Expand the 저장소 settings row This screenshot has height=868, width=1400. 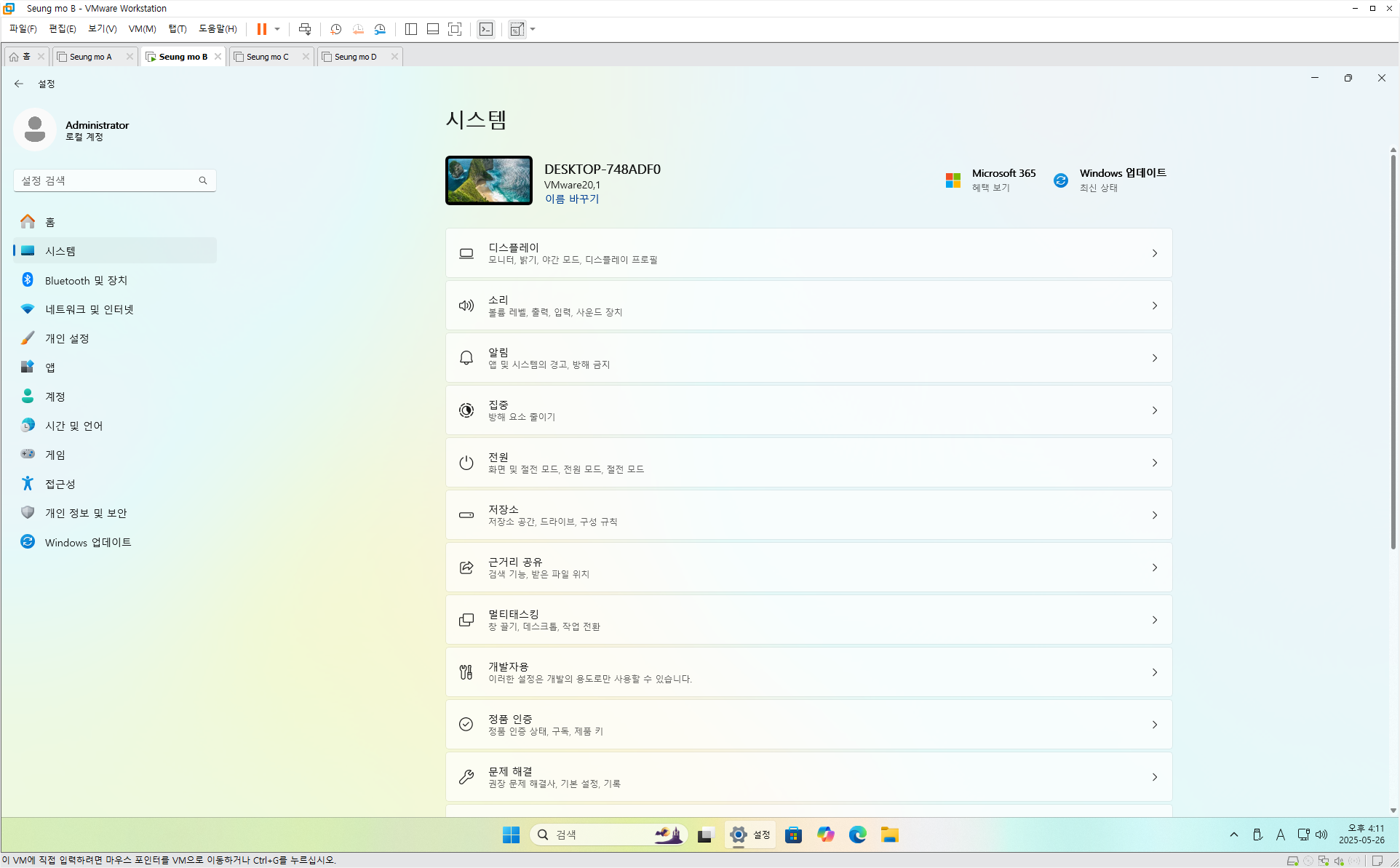808,515
